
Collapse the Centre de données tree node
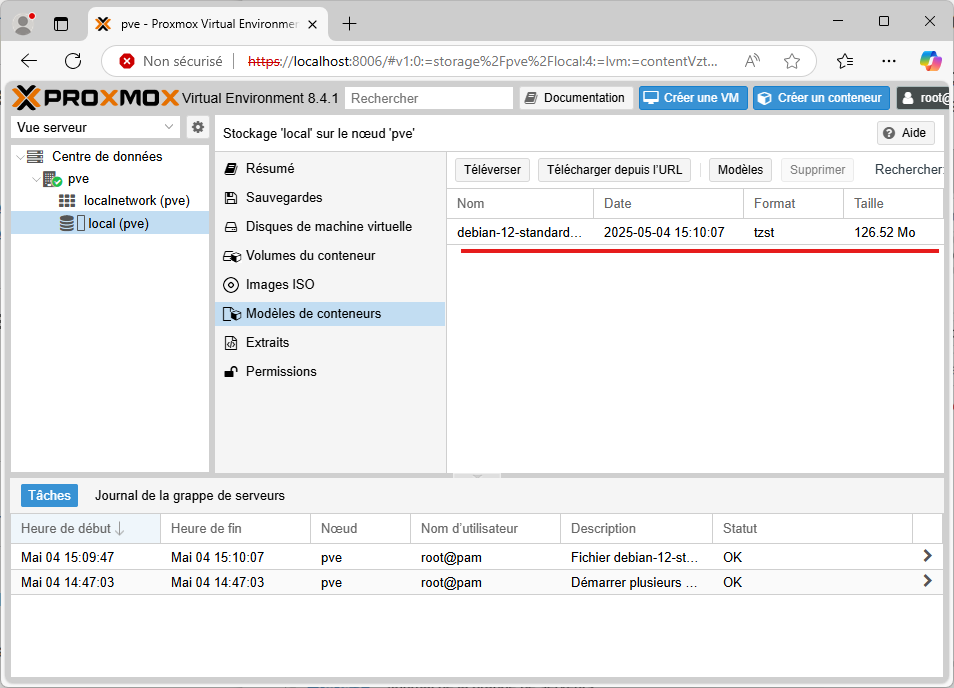(x=20, y=157)
